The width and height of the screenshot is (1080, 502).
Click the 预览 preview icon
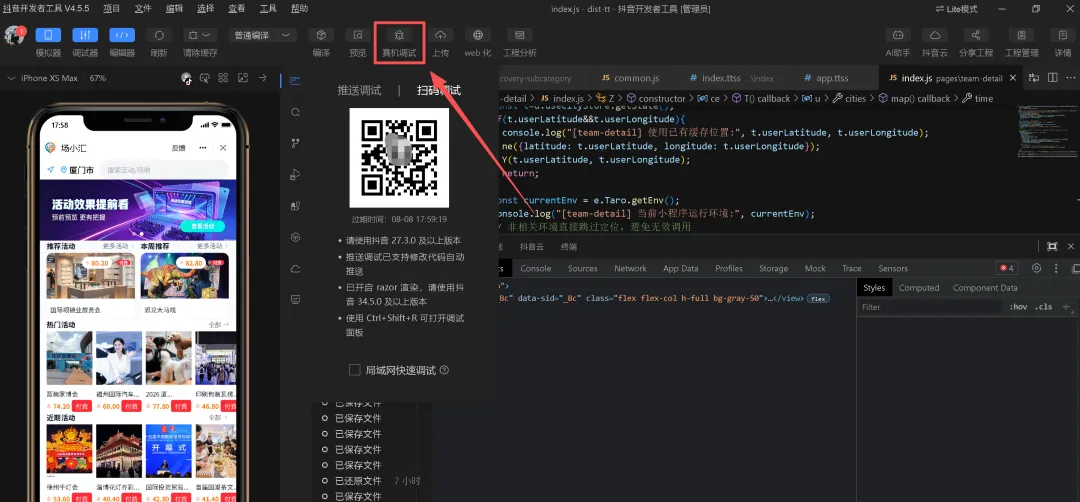357,35
